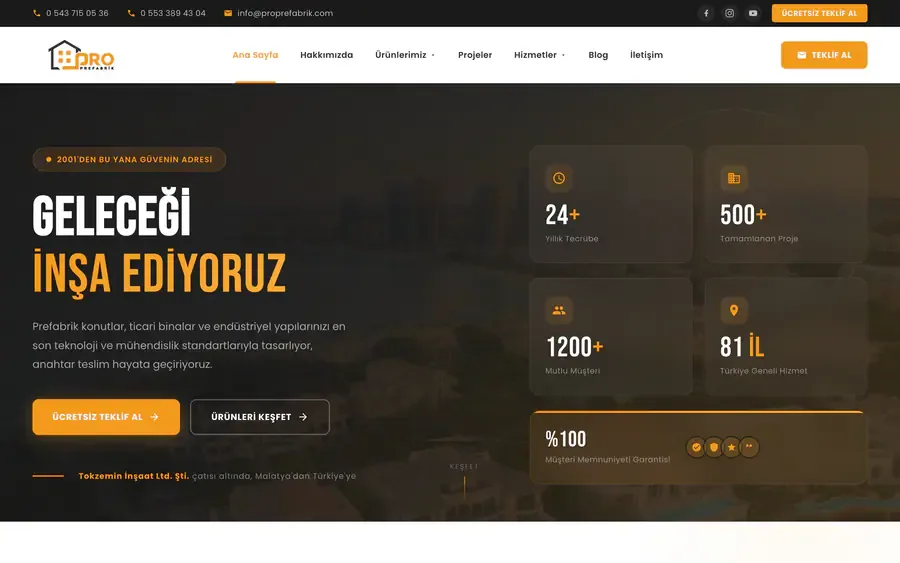This screenshot has width=900, height=563.
Task: Open the Facebook social icon
Action: pyautogui.click(x=706, y=13)
